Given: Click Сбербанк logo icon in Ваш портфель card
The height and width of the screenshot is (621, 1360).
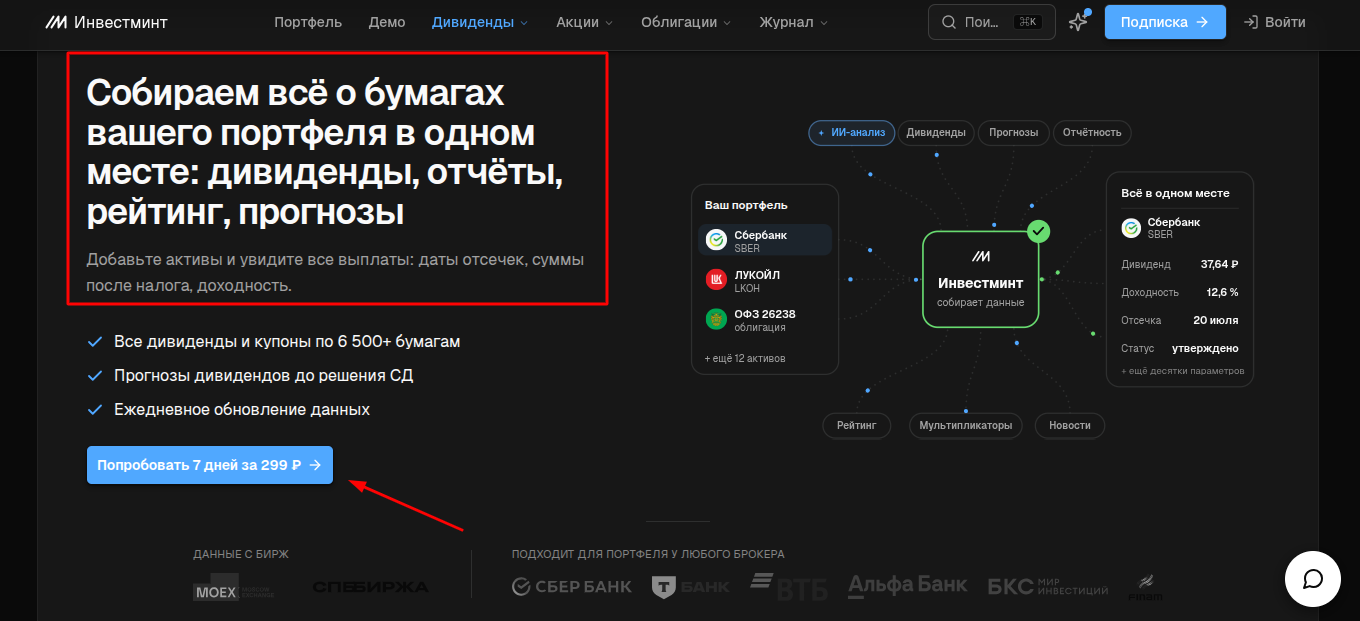Looking at the screenshot, I should pos(716,240).
